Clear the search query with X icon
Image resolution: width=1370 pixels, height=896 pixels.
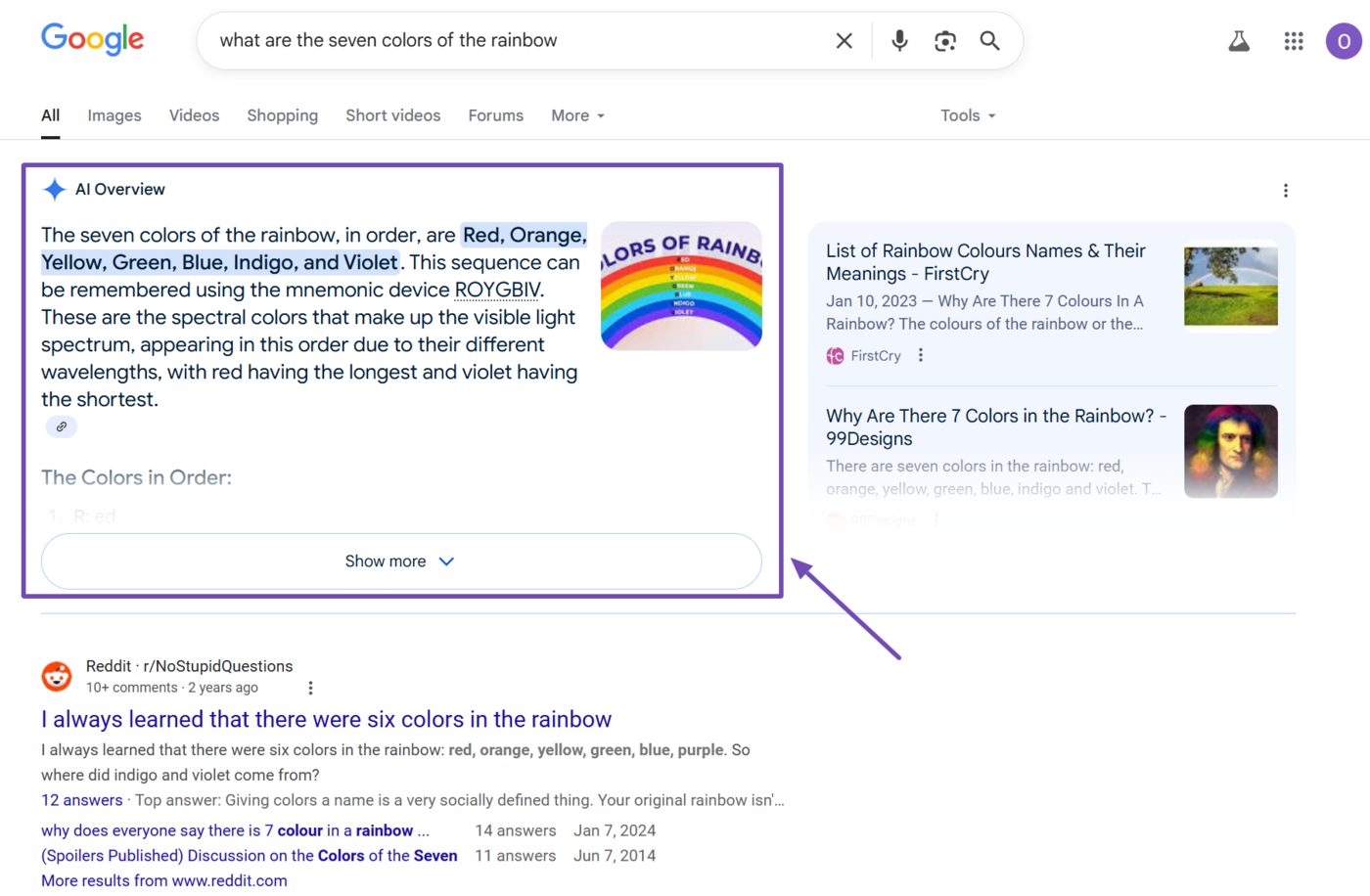[x=844, y=41]
